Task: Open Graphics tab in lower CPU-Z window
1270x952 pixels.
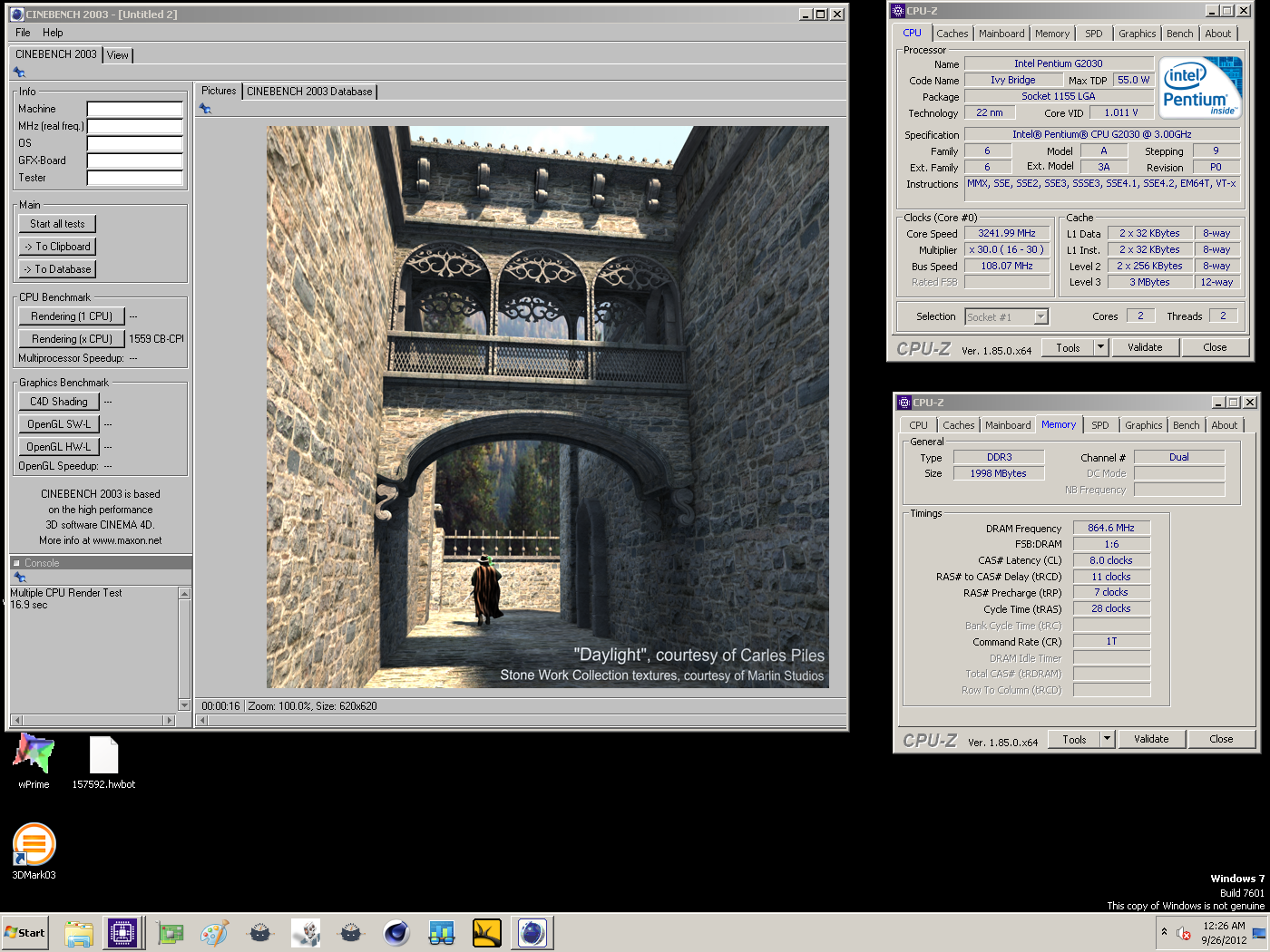Action: [x=1143, y=425]
